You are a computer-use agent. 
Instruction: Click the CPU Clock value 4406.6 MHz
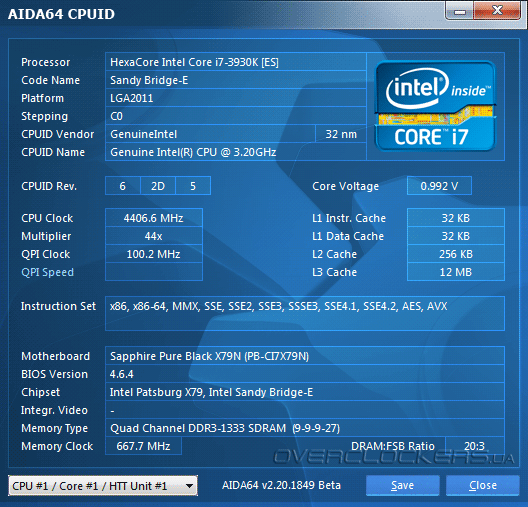click(154, 218)
